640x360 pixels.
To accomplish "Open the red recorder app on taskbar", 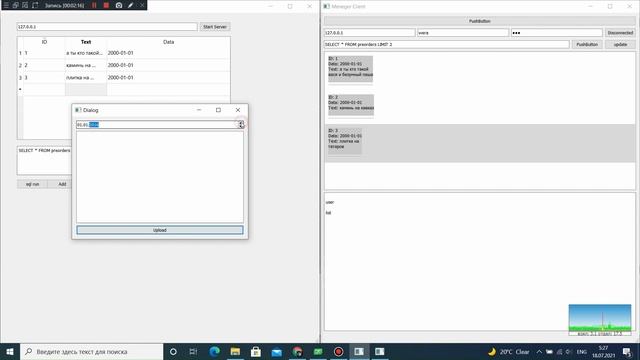I will pyautogui.click(x=338, y=351).
